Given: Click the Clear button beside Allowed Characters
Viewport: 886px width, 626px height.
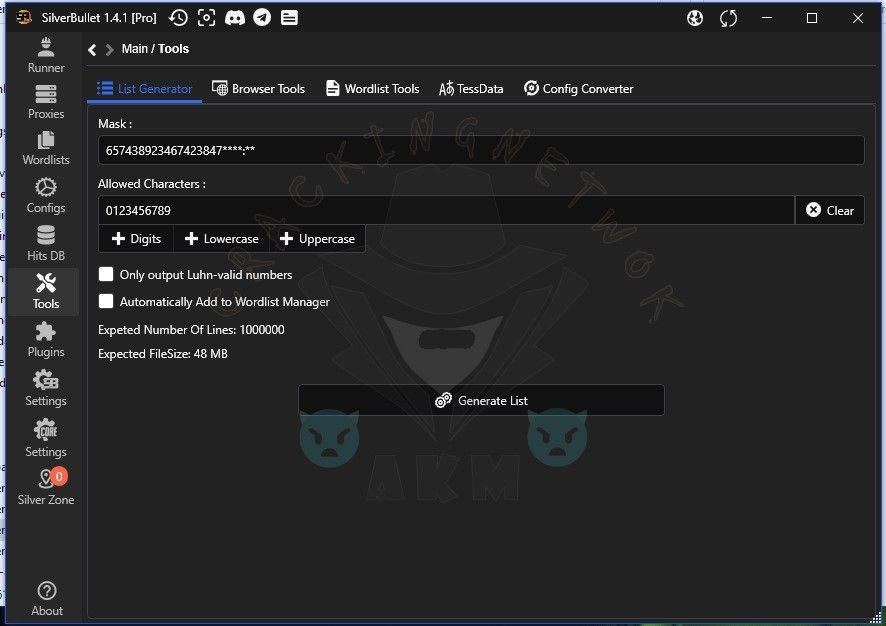Looking at the screenshot, I should [x=829, y=210].
